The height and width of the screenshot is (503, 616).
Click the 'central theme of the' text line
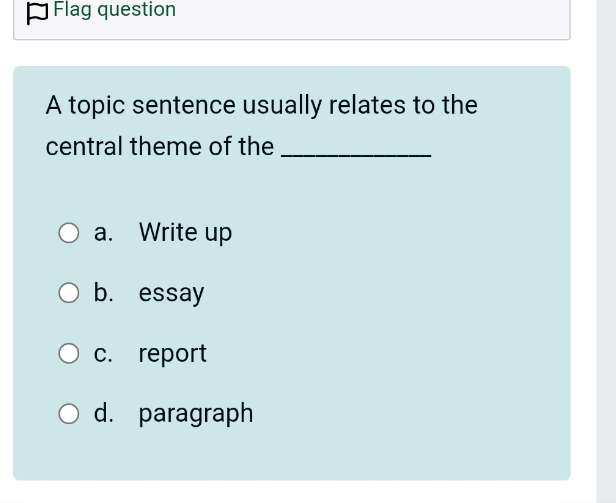pos(160,147)
